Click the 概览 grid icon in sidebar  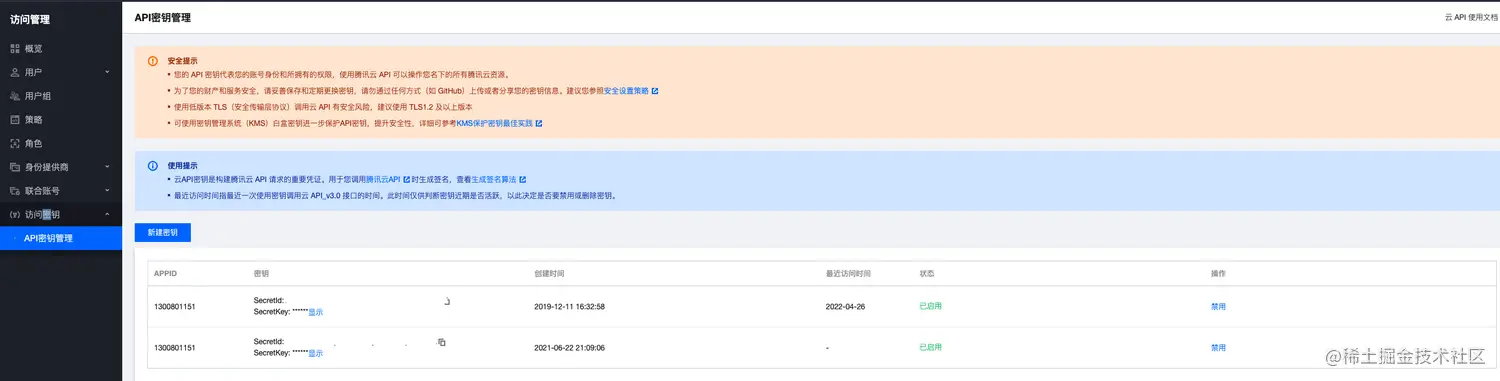click(x=14, y=48)
